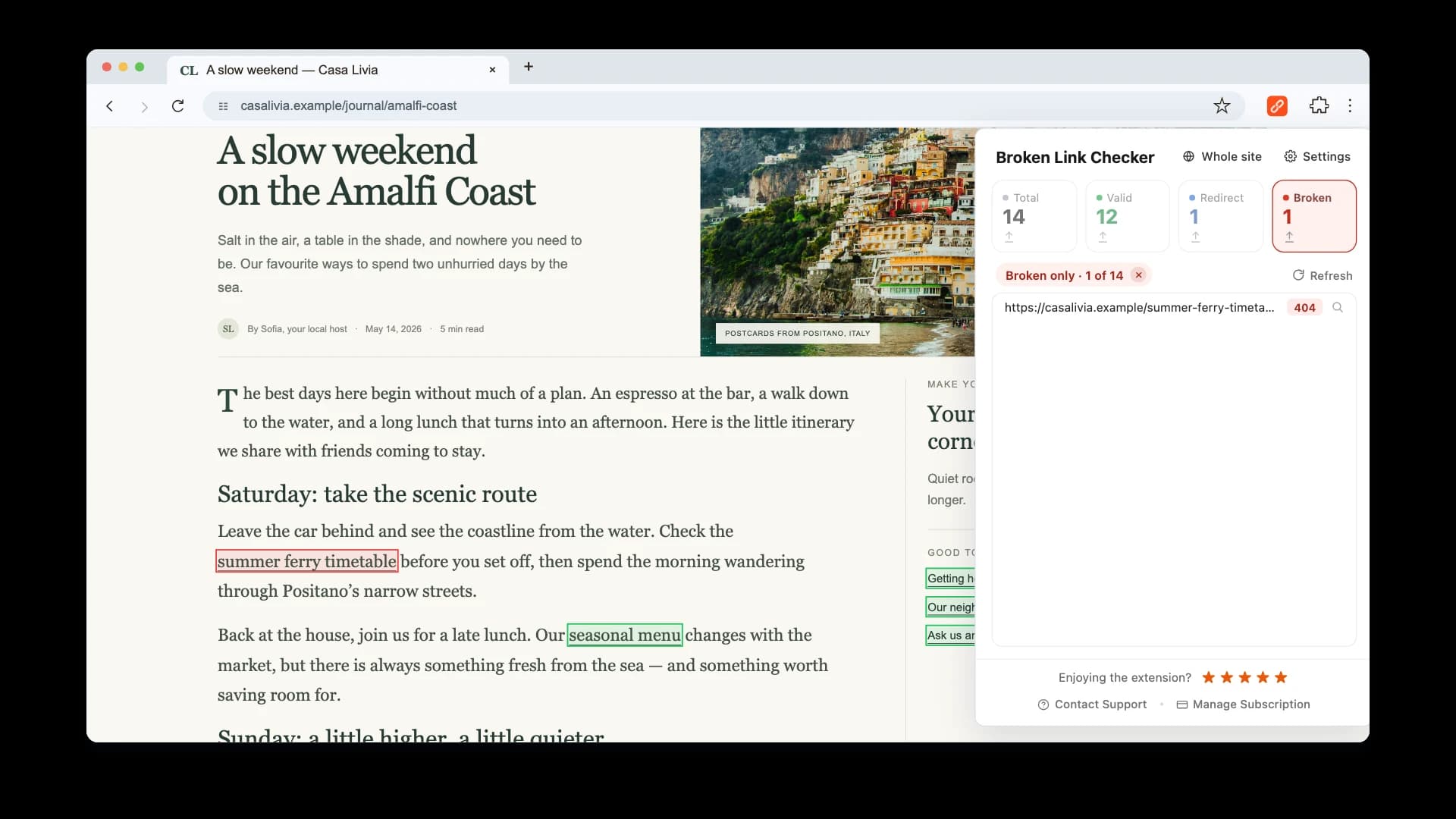Click the Getting h... sidebar link
This screenshot has height=819, width=1456.
coord(950,579)
